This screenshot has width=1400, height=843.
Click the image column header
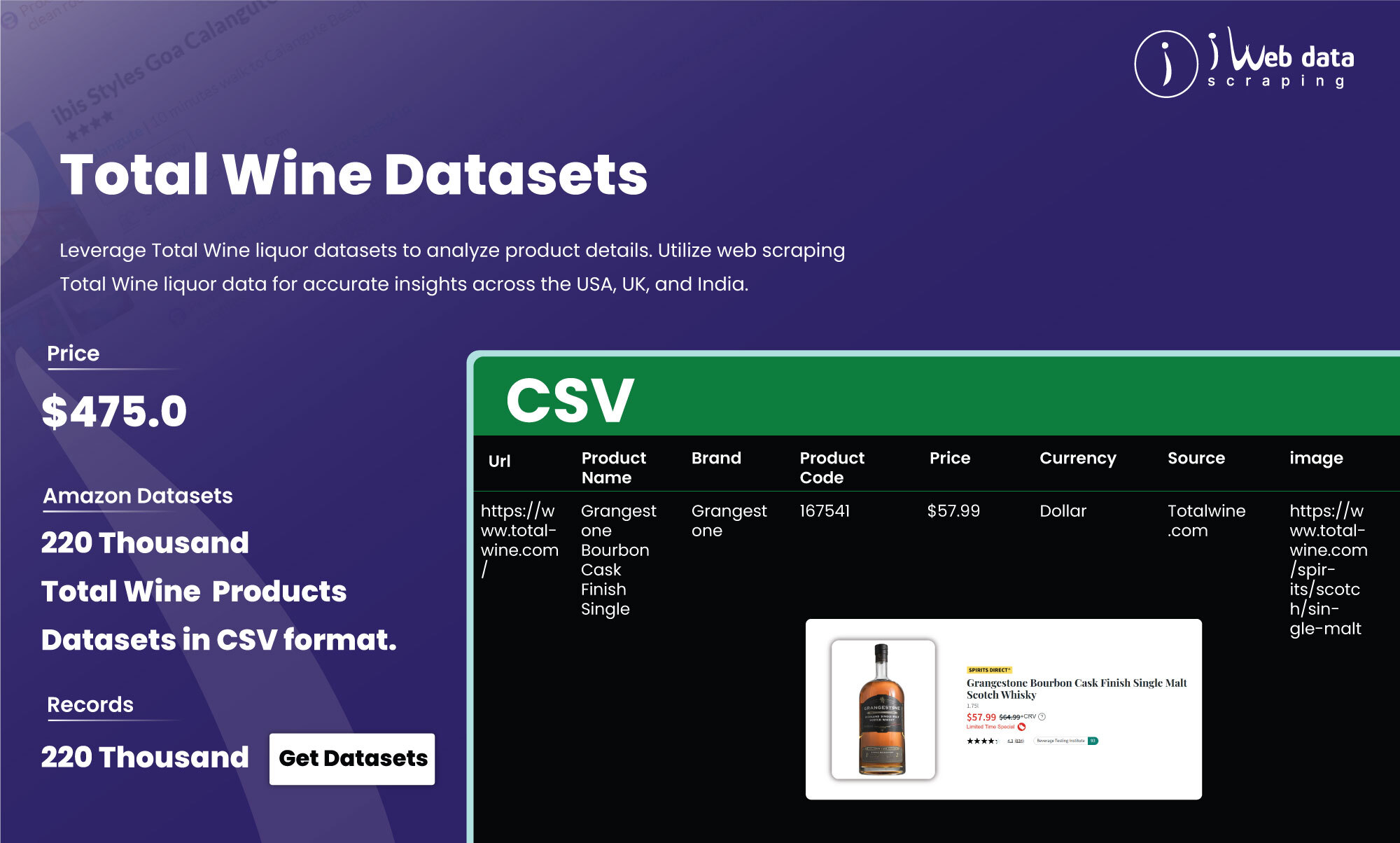click(1316, 459)
